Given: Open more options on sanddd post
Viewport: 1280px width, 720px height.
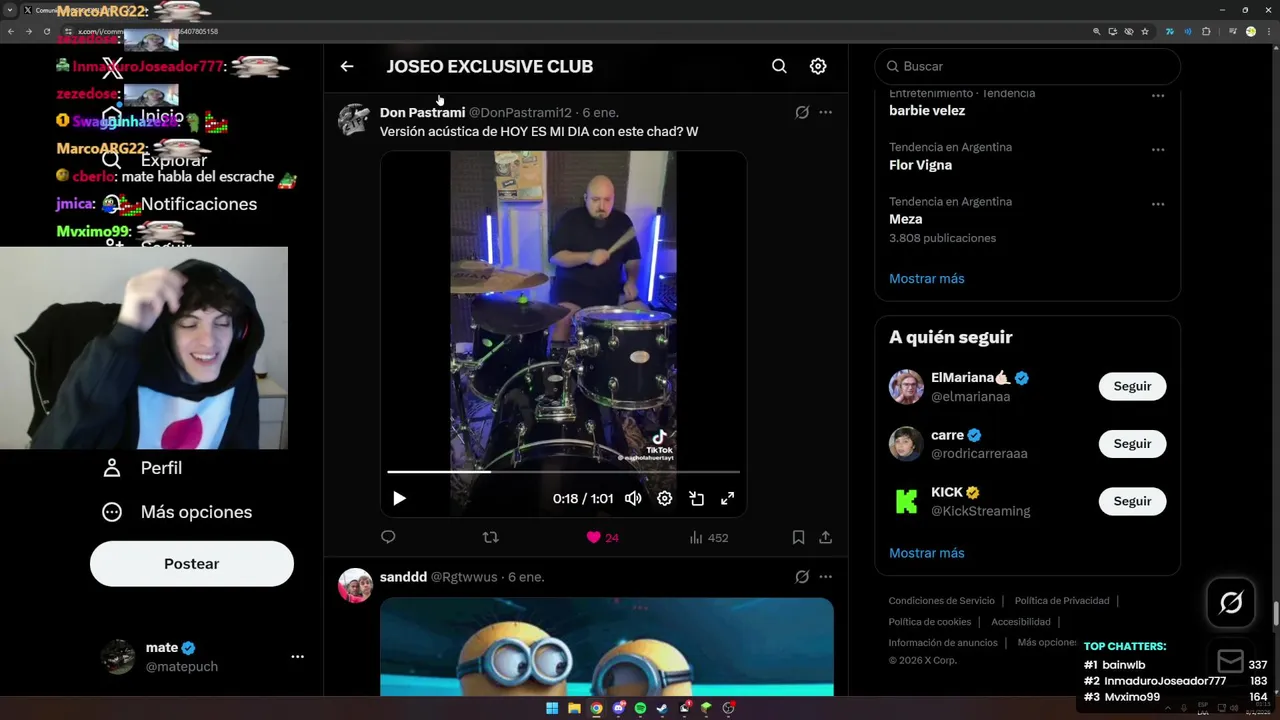Looking at the screenshot, I should click(825, 577).
